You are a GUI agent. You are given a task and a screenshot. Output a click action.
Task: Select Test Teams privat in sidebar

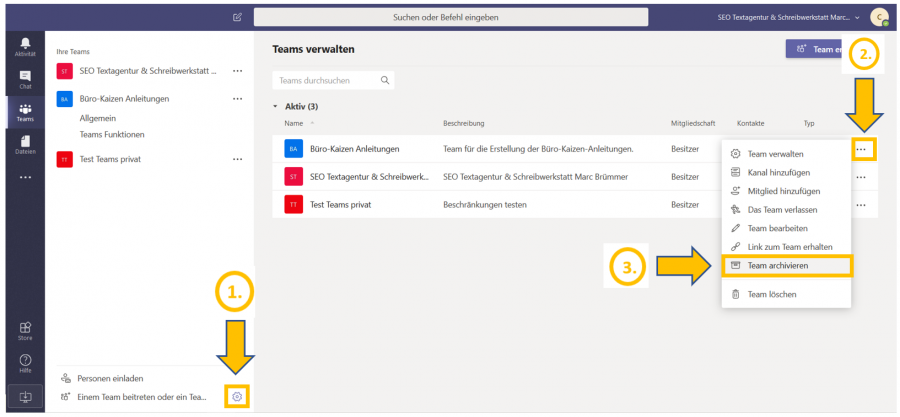110,159
